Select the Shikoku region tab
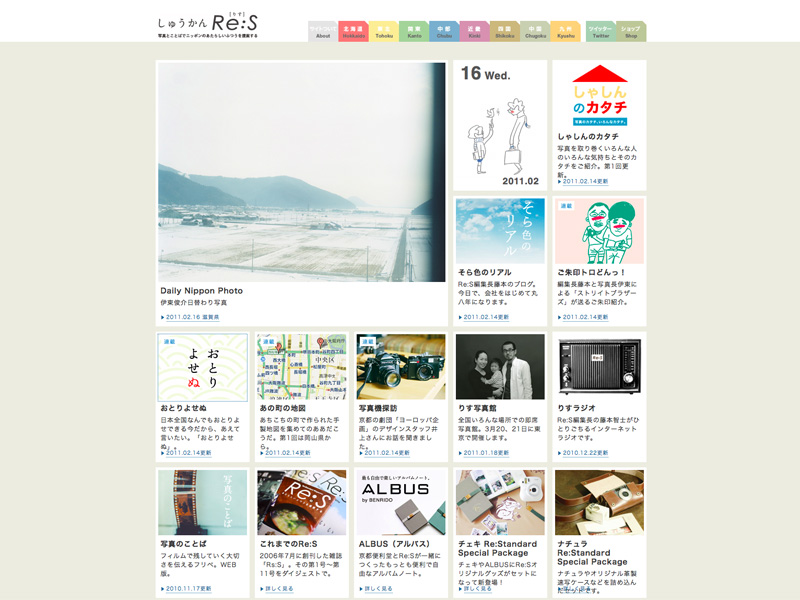The height and width of the screenshot is (600, 800). click(x=505, y=32)
